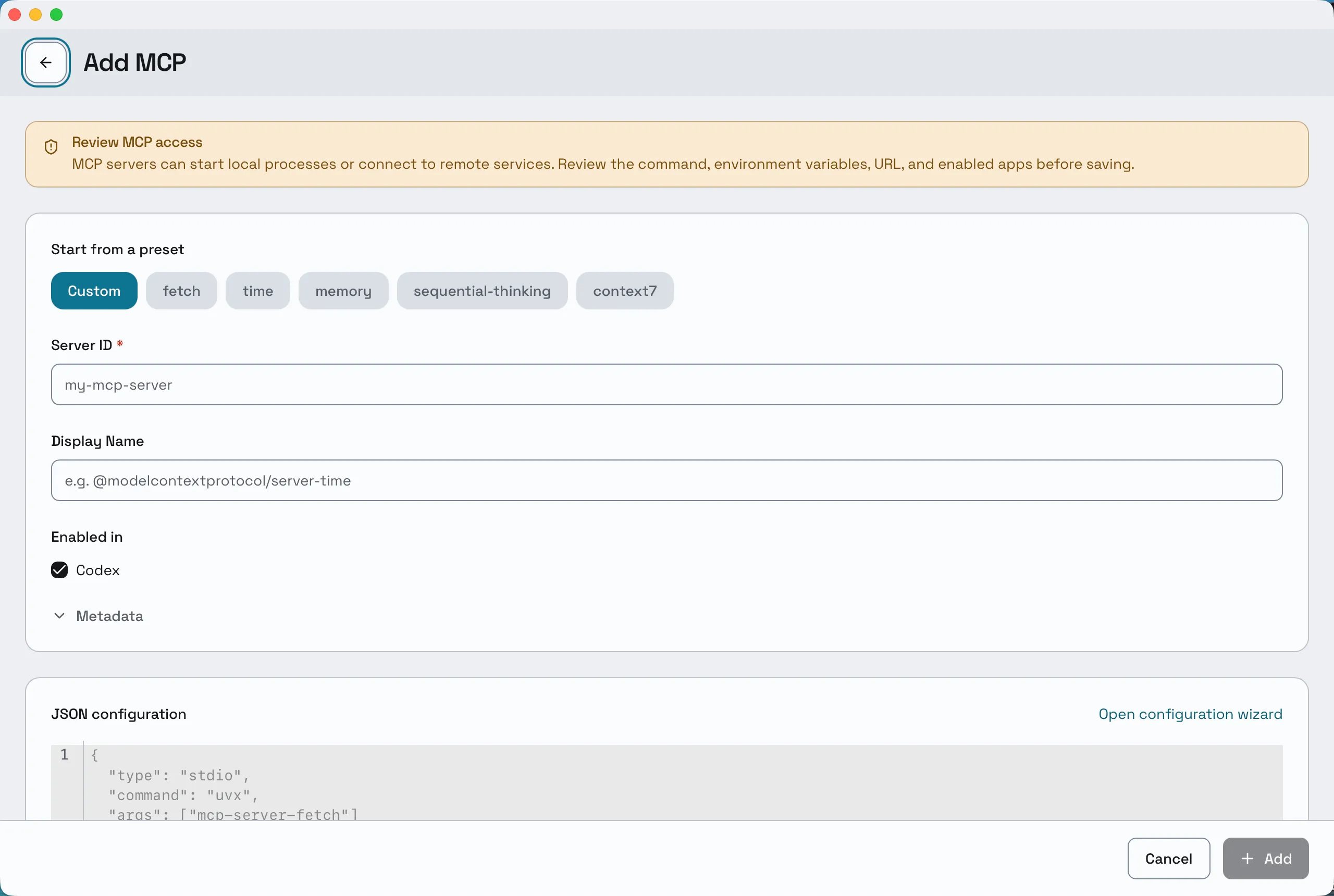Click into the Display Name field
Viewport: 1334px width, 896px height.
(666, 481)
